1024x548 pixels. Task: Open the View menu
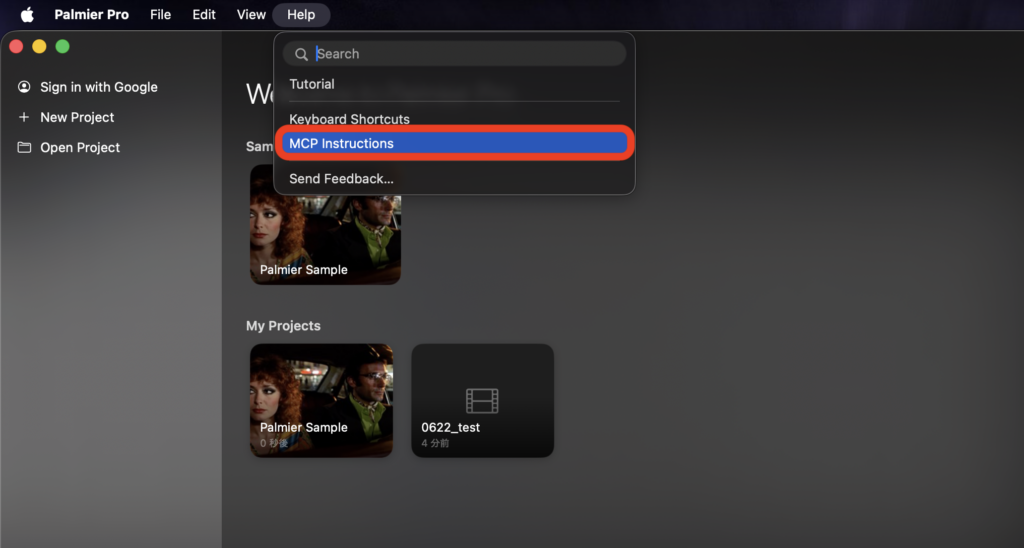click(x=251, y=14)
